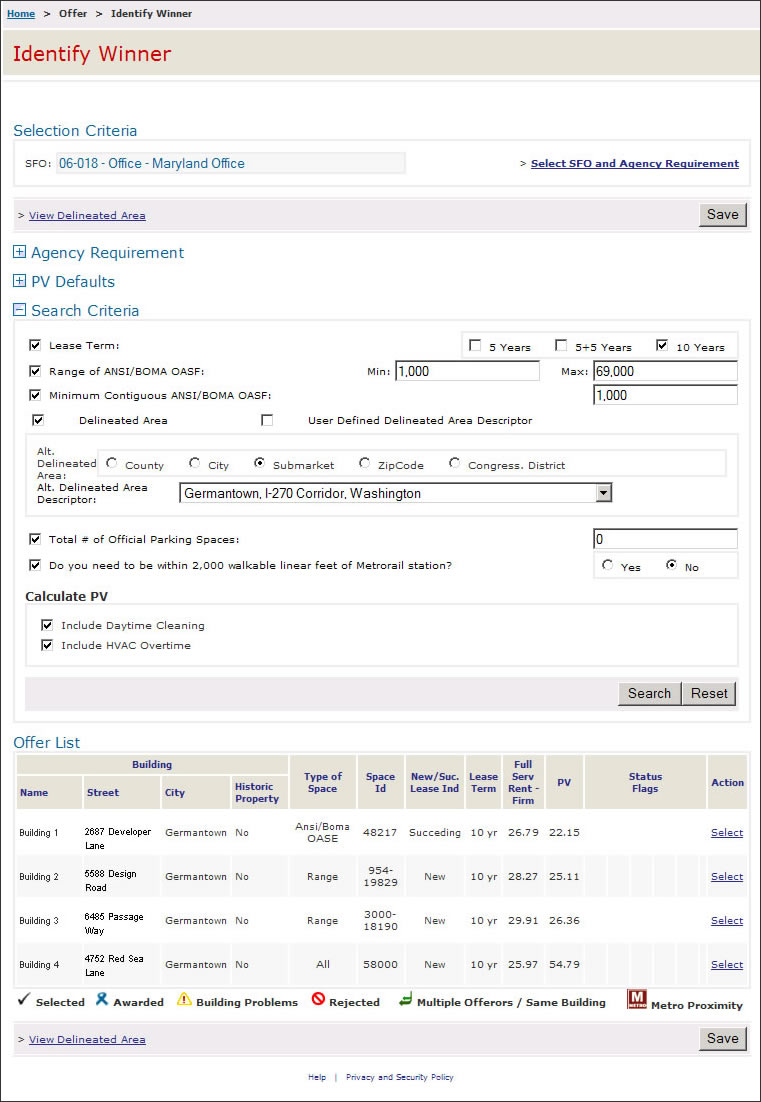
Task: Click the Search button
Action: pos(649,694)
